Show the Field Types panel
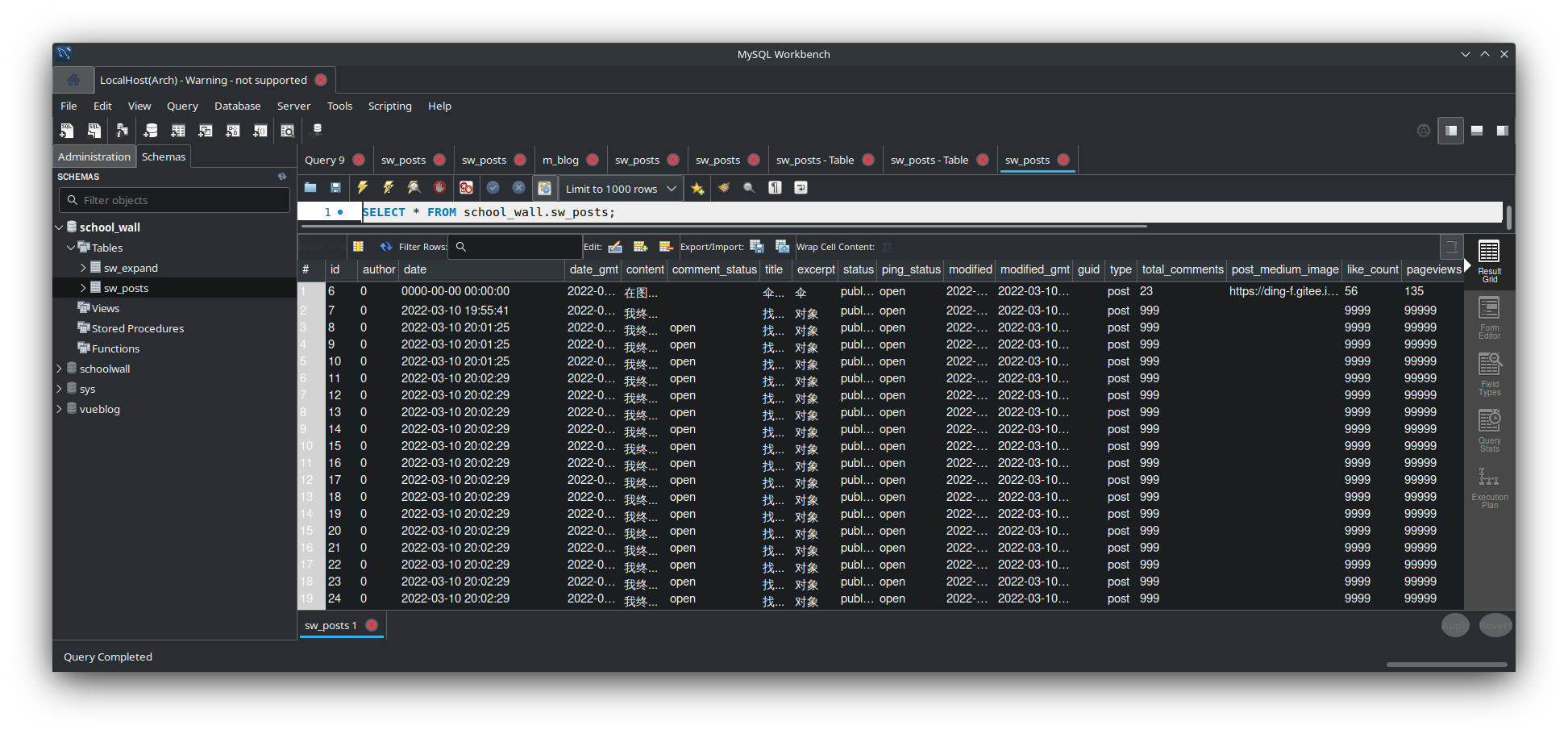The width and height of the screenshot is (1568, 734). (x=1489, y=374)
